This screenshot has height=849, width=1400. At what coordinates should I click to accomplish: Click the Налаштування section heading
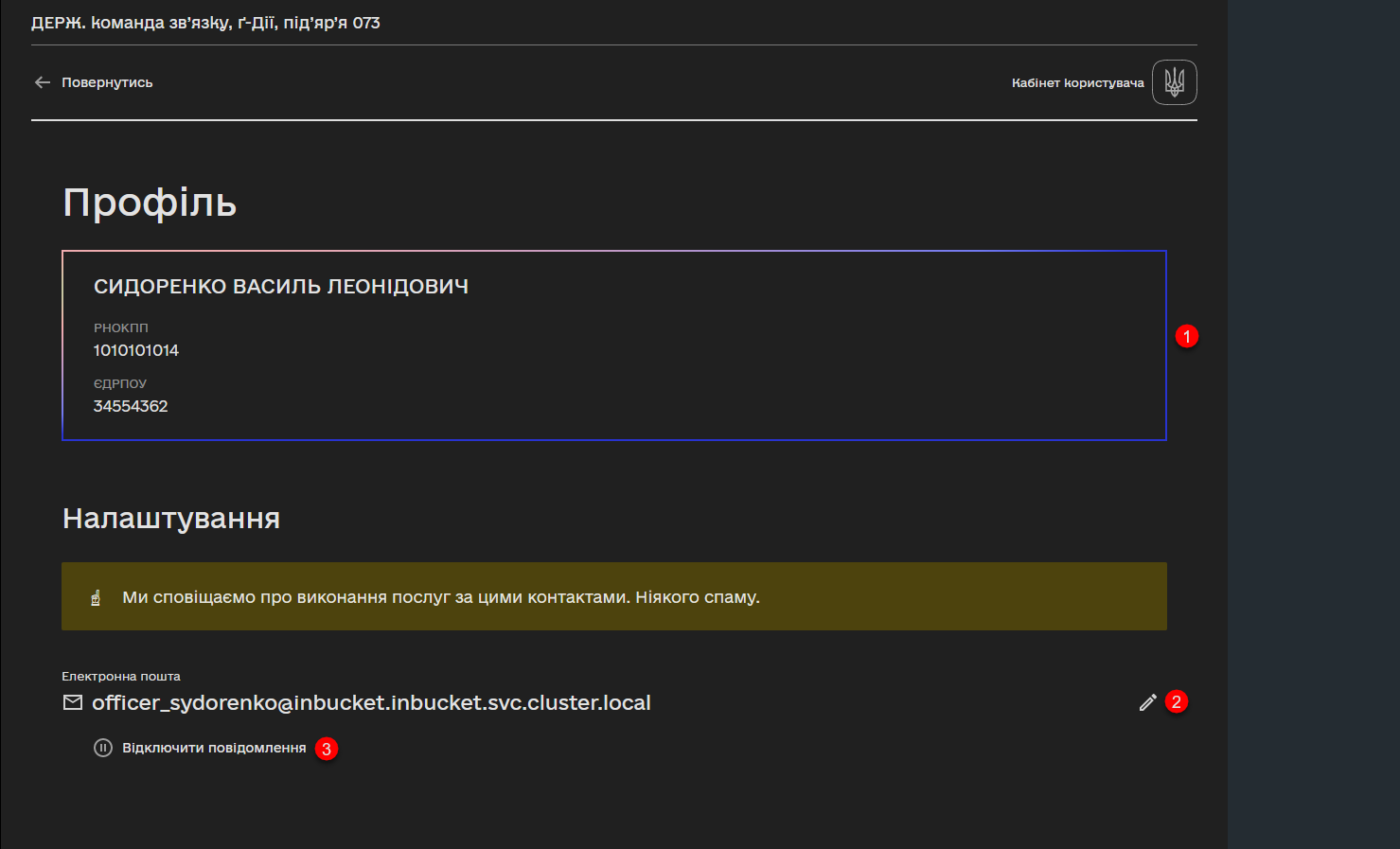[x=171, y=519]
